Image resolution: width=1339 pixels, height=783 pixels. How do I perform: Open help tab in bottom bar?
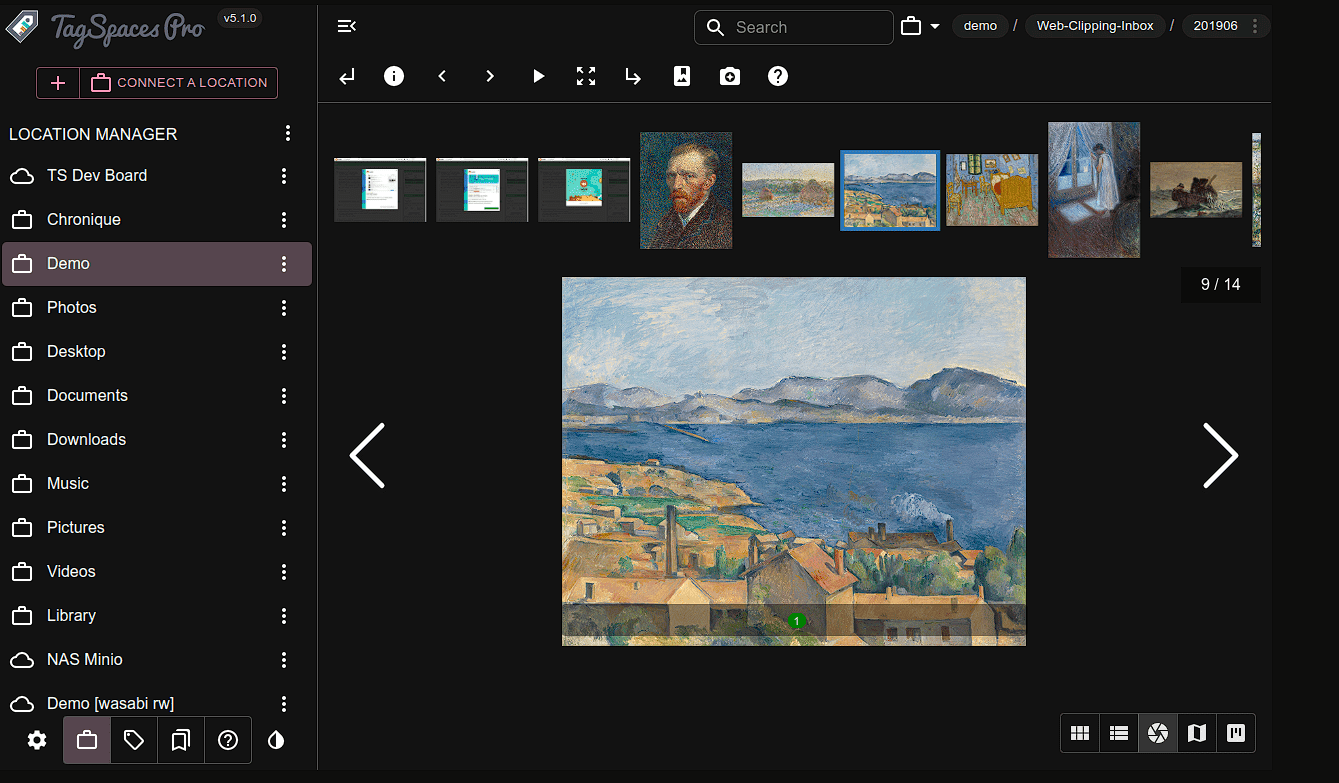pyautogui.click(x=228, y=740)
